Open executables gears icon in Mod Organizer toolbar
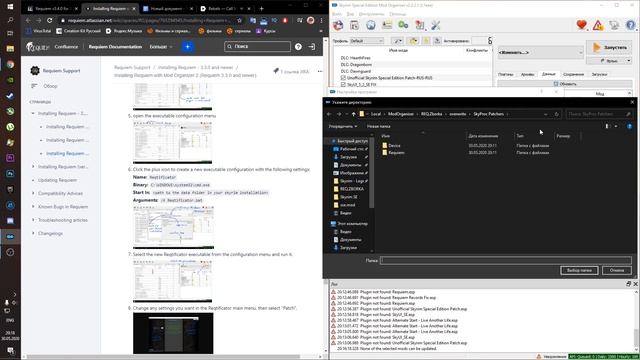This screenshot has width=640, height=360. pos(403,25)
